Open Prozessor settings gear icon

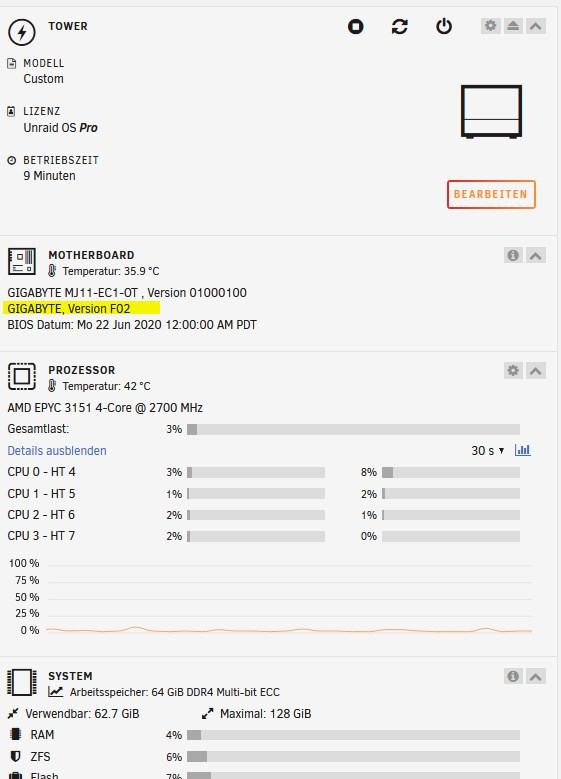513,370
